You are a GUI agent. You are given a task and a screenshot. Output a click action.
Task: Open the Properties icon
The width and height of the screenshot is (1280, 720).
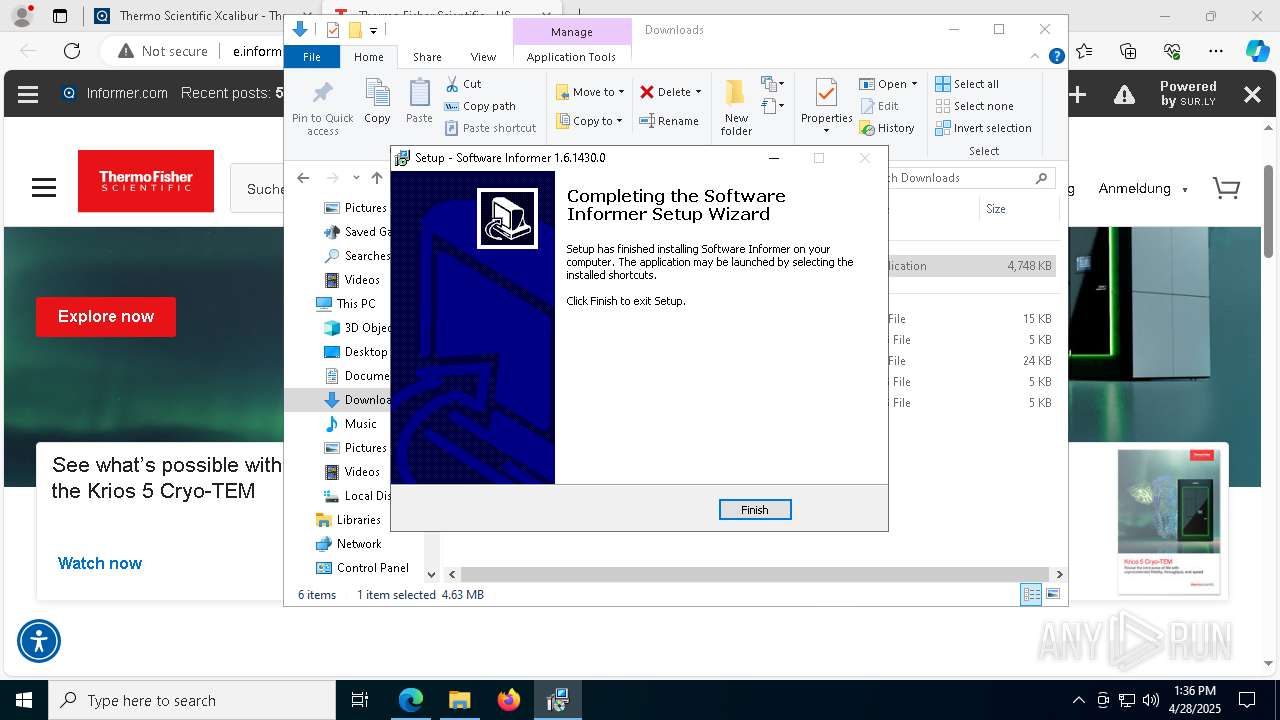[826, 94]
